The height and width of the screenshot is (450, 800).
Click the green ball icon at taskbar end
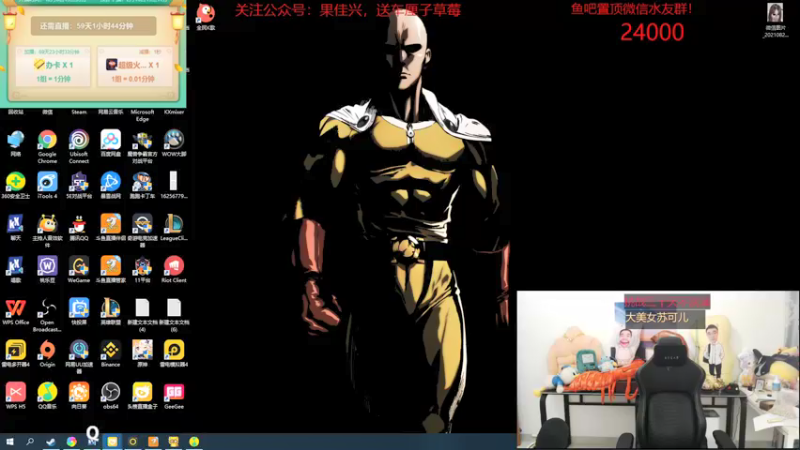point(194,441)
